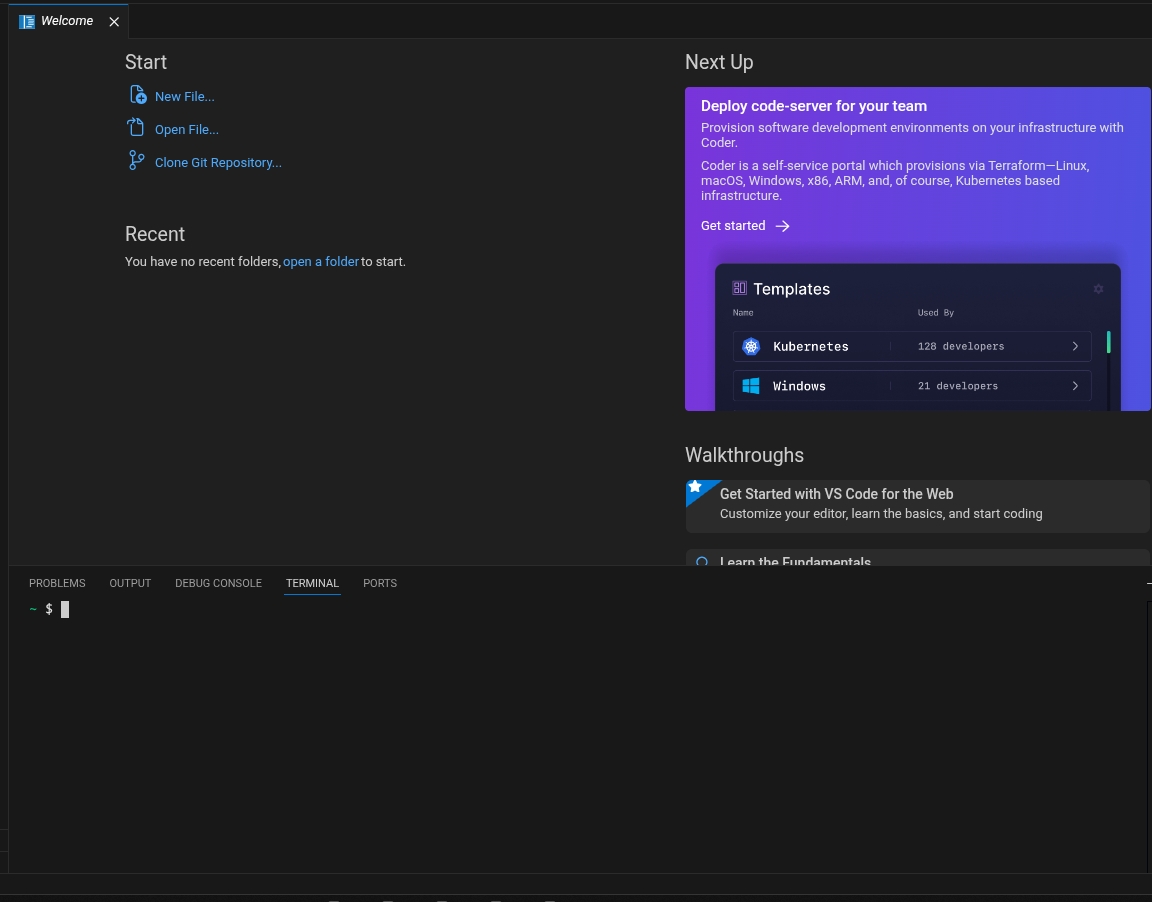This screenshot has height=902, width=1152.
Task: Click the Deploy code-server for your team heading
Action: pyautogui.click(x=813, y=106)
